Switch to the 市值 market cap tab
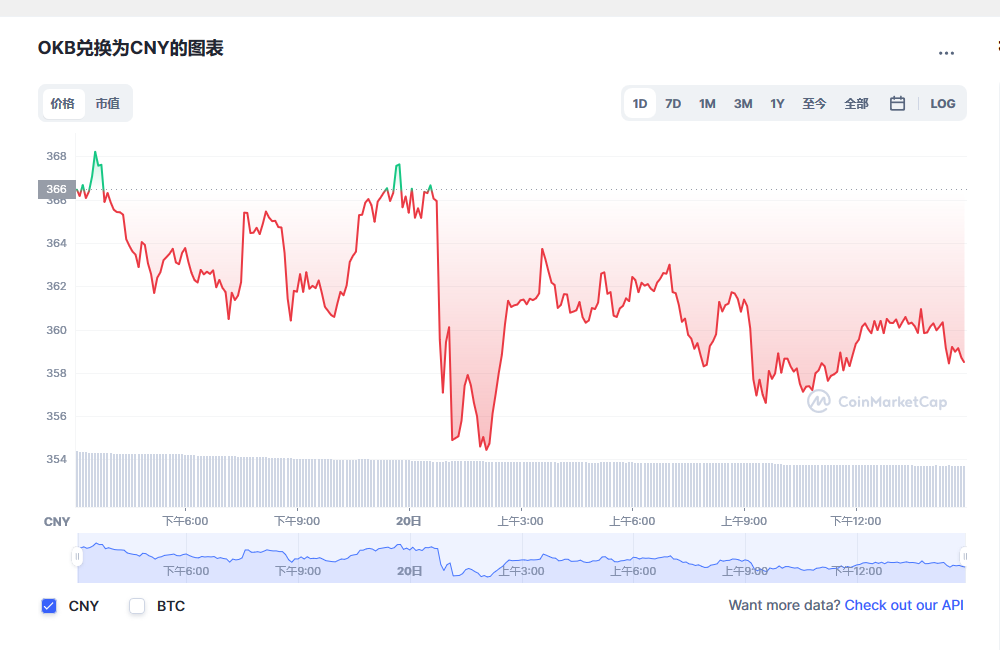The width and height of the screenshot is (1000, 650). coord(108,103)
